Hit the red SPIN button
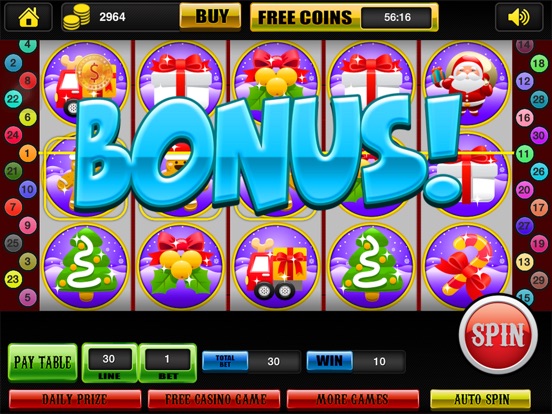 pos(498,334)
